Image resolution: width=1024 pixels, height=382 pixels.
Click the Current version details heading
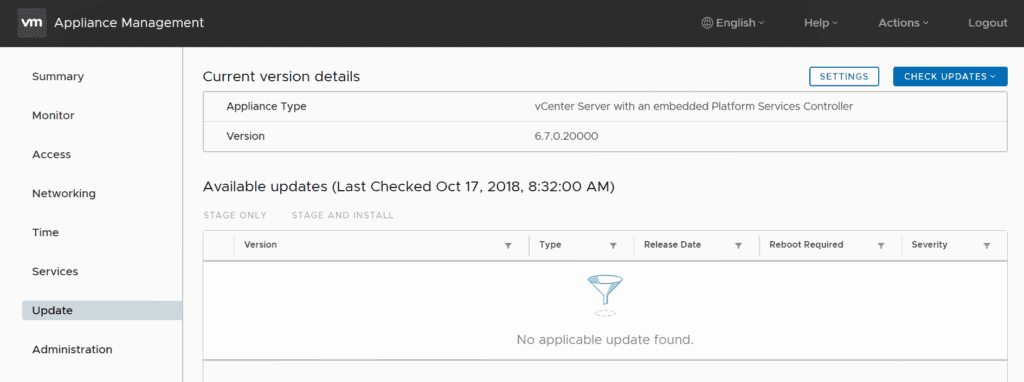[x=281, y=76]
